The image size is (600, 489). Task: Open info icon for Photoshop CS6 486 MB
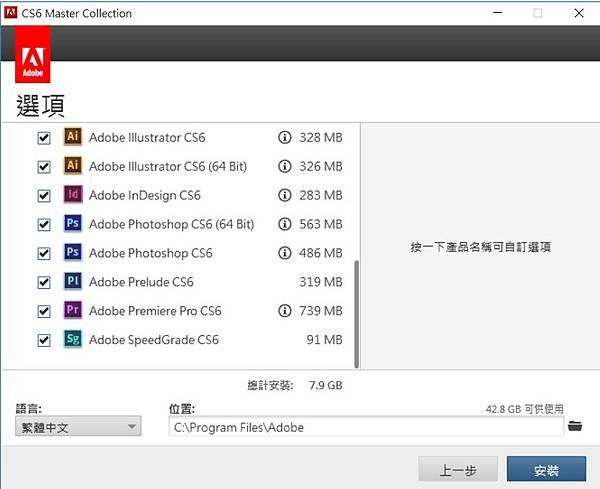click(284, 253)
